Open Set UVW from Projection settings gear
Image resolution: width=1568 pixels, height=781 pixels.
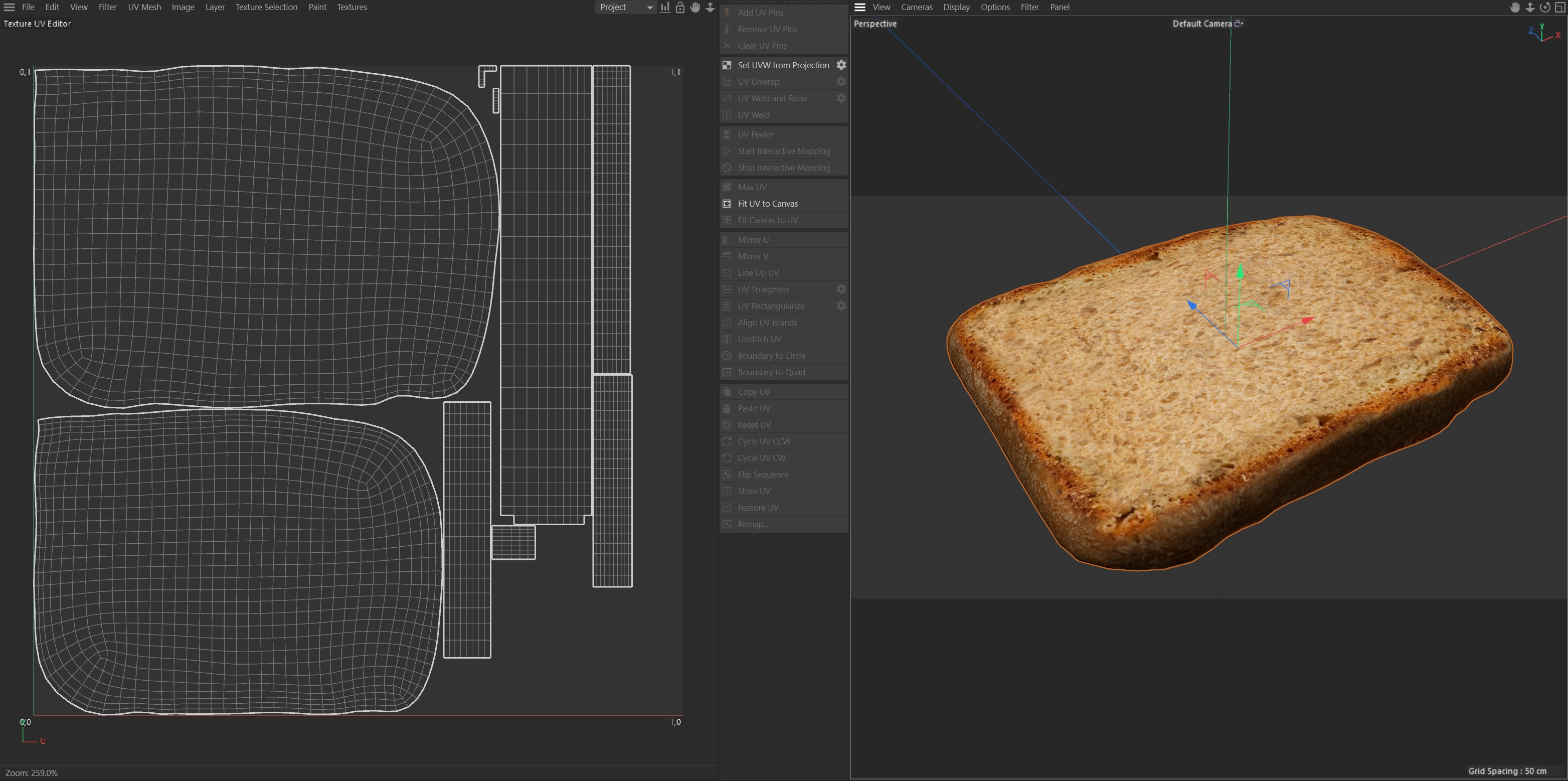tap(841, 65)
